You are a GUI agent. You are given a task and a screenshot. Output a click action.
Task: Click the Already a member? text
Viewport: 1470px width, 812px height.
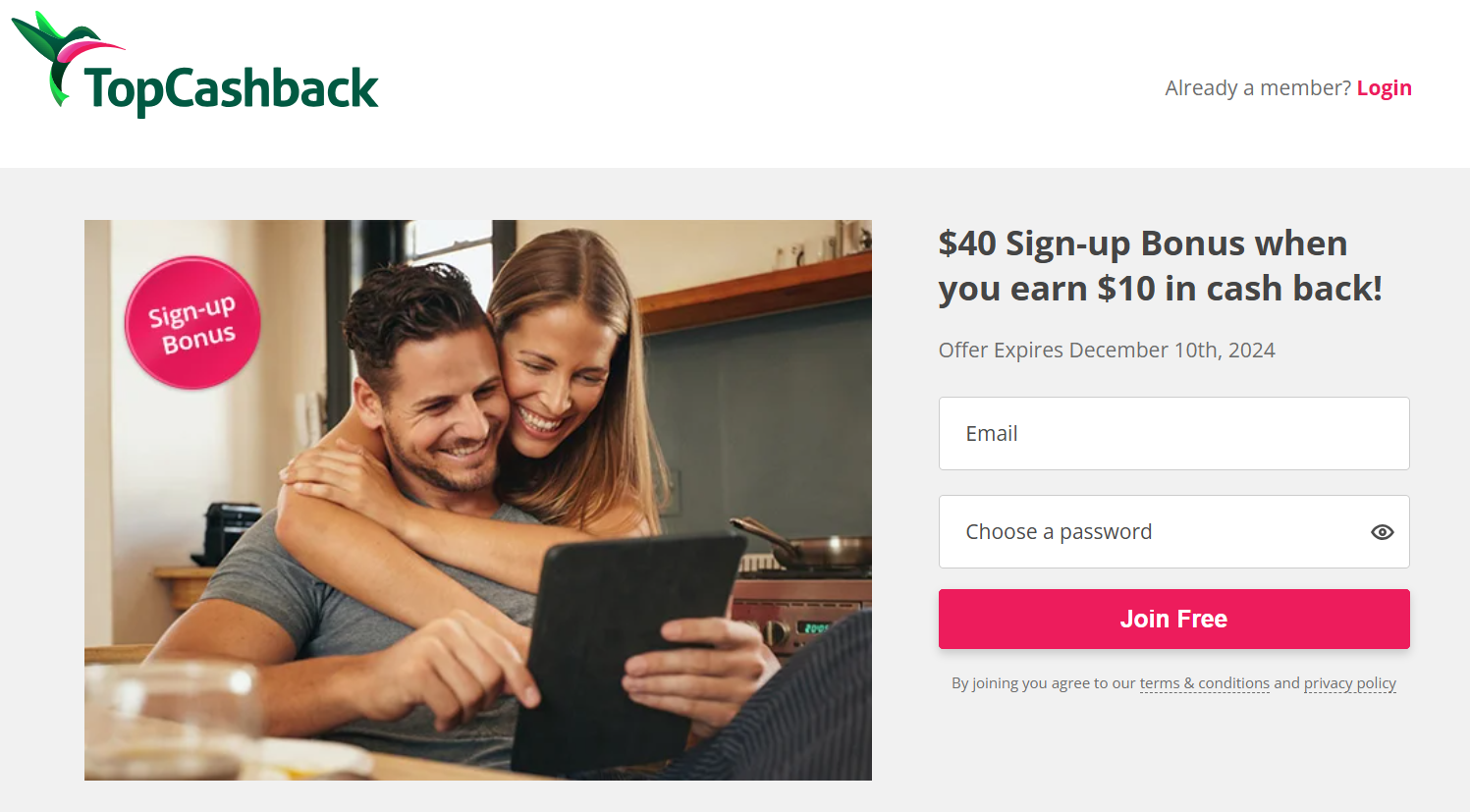1258,88
